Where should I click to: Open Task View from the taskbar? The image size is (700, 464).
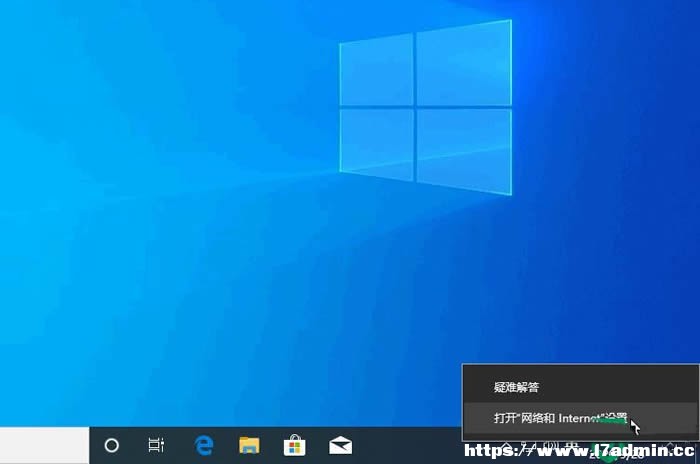[x=156, y=445]
